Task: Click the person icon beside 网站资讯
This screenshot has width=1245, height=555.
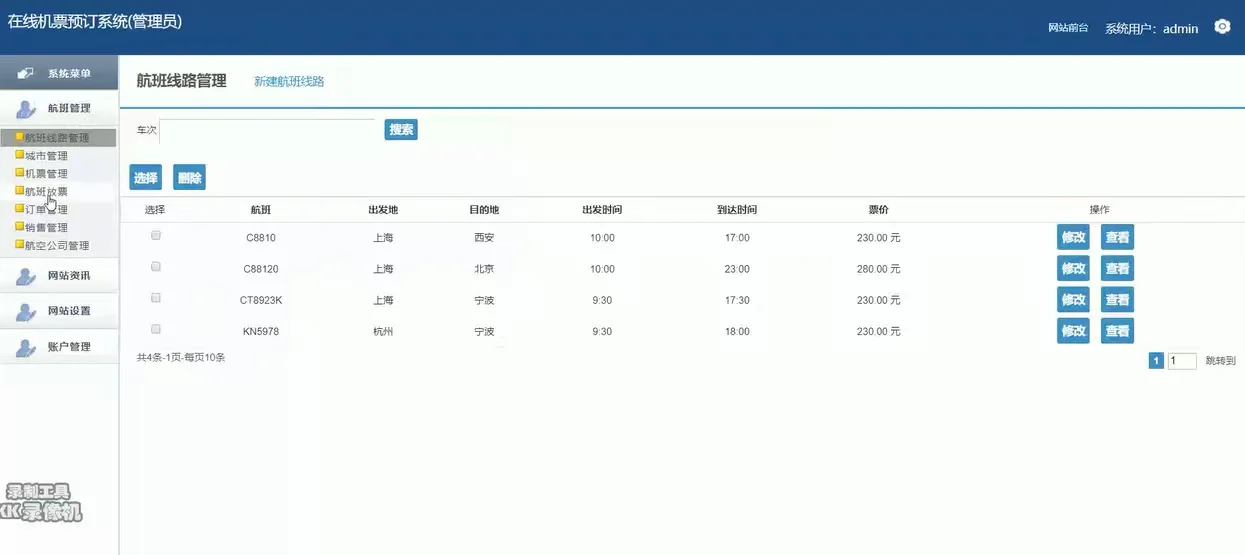Action: click(27, 276)
